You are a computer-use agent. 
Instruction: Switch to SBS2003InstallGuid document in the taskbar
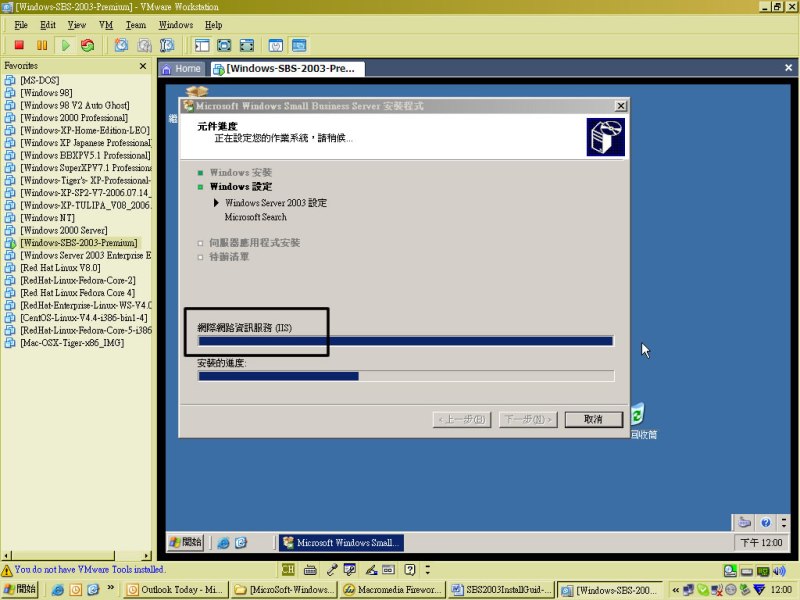(501, 590)
